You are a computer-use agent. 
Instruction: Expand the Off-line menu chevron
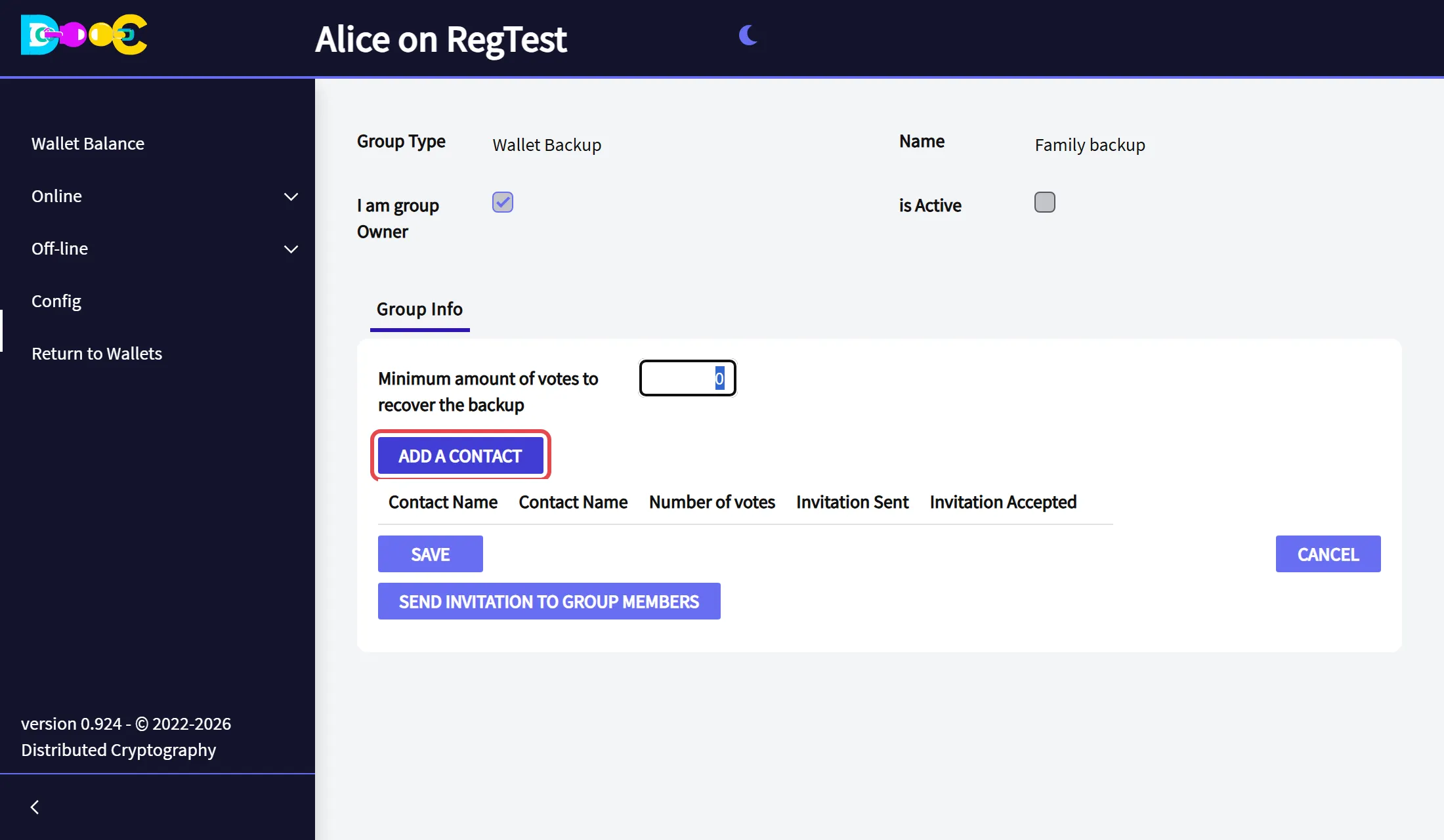pos(291,249)
